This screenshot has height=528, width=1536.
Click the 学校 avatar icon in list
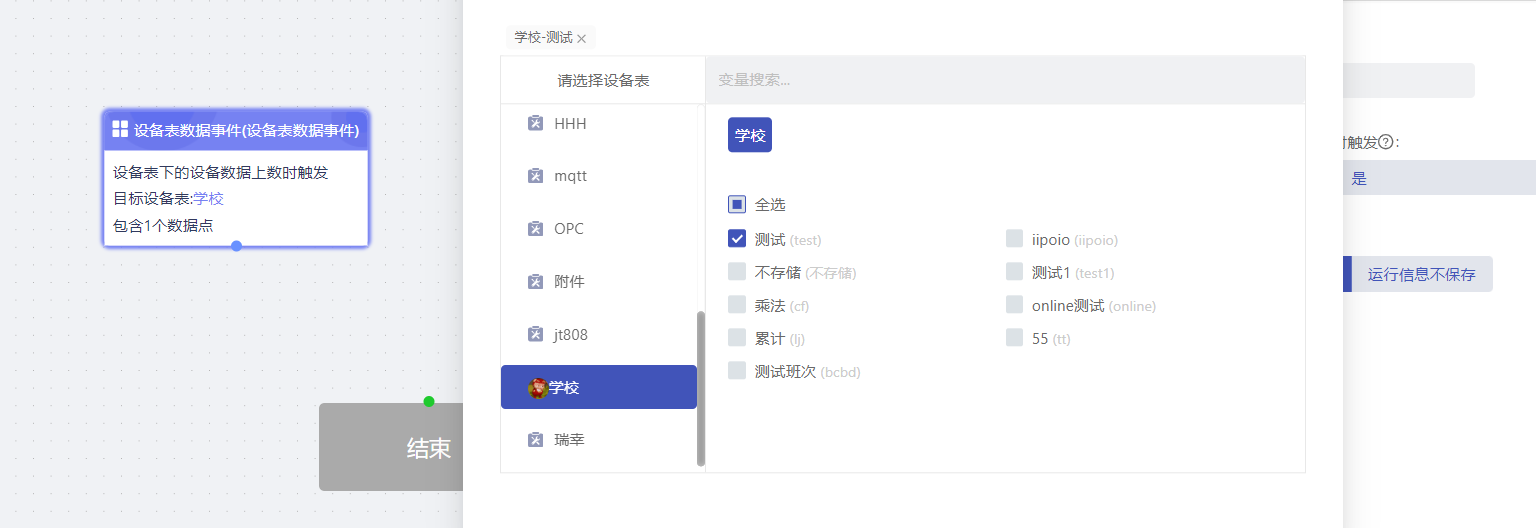[x=537, y=388]
